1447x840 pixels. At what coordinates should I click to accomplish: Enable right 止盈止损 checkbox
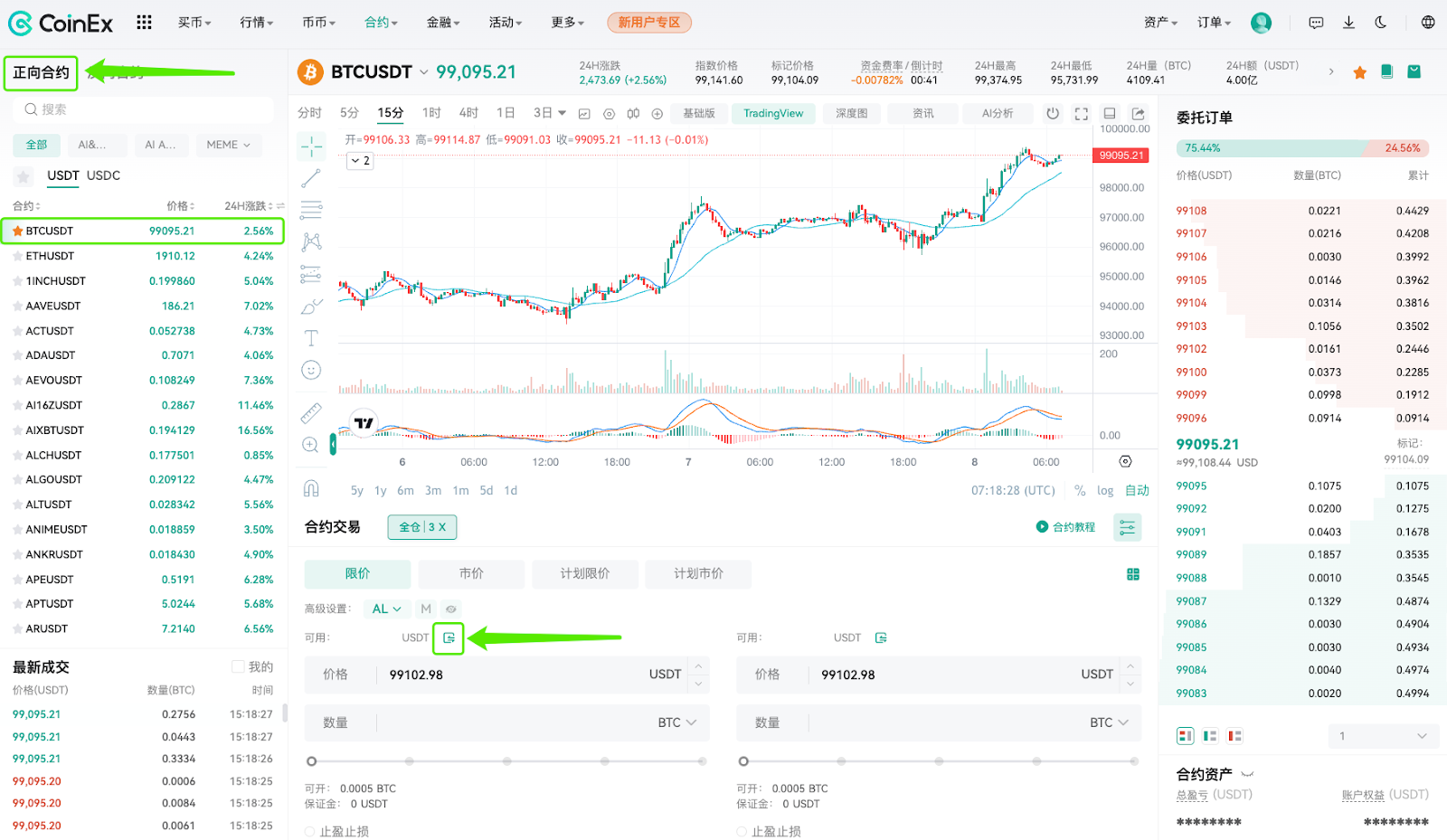click(x=742, y=832)
